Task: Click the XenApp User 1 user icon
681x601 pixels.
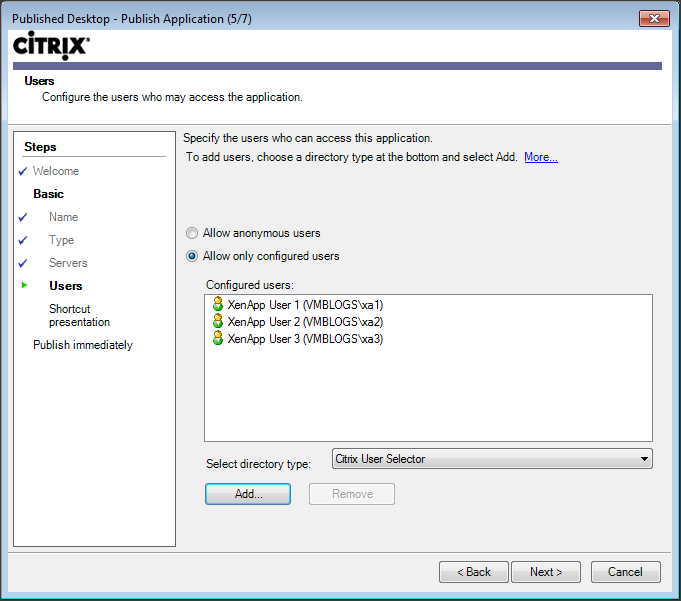Action: point(218,304)
